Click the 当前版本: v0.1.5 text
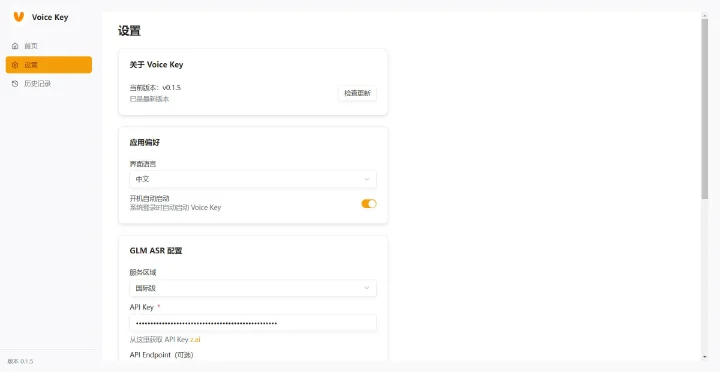Viewport: 720px width, 372px height. 155,88
